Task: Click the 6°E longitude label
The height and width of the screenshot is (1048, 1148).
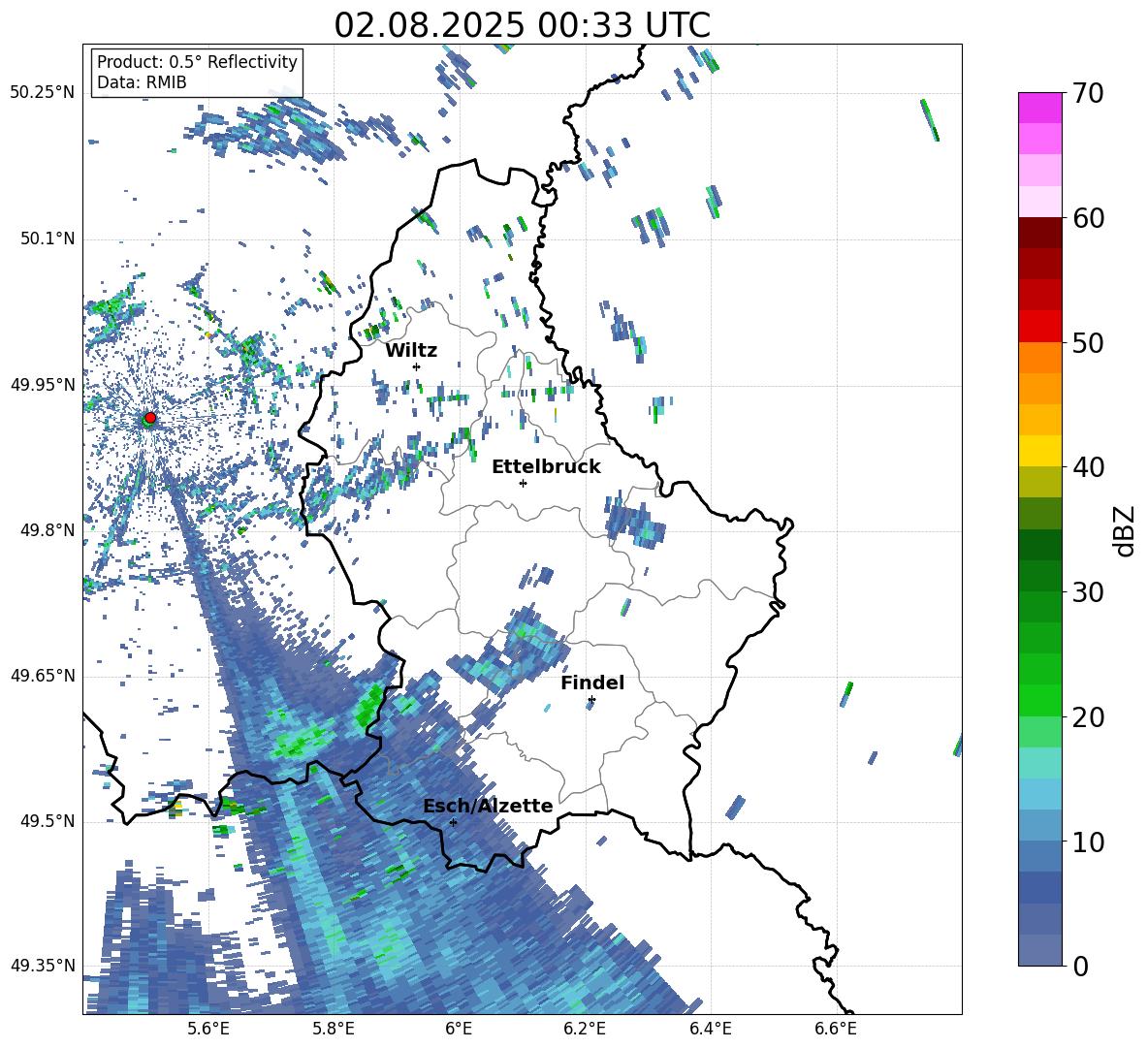Action: tap(459, 1029)
